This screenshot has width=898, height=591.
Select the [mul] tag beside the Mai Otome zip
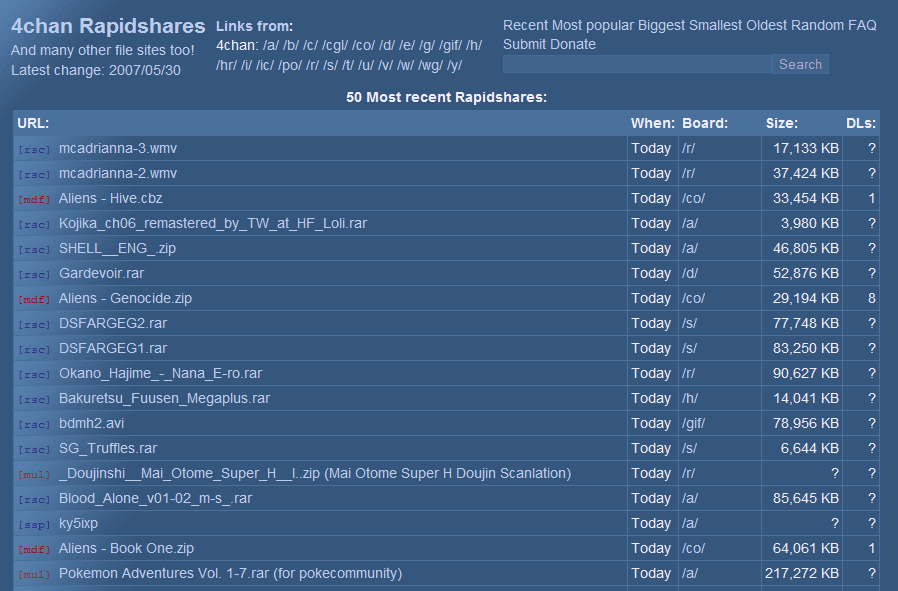pos(33,474)
